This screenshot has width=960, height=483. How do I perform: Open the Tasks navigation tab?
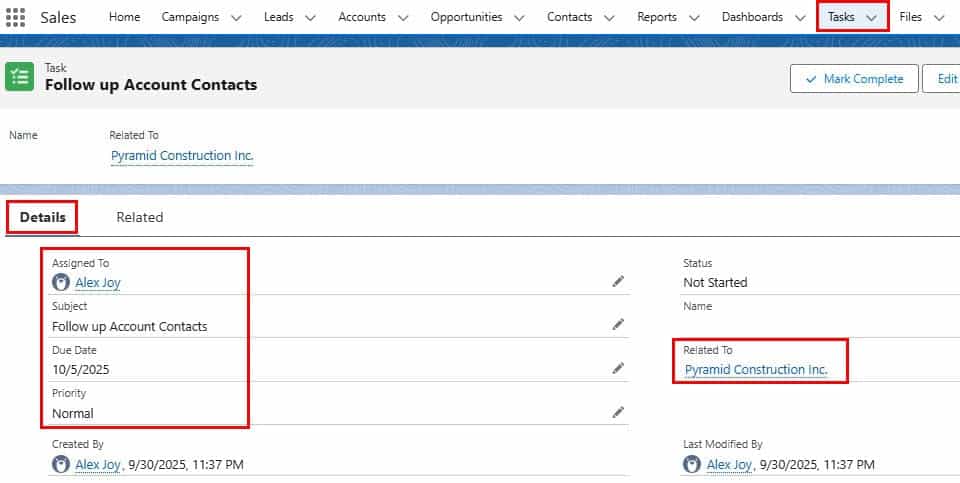(841, 17)
